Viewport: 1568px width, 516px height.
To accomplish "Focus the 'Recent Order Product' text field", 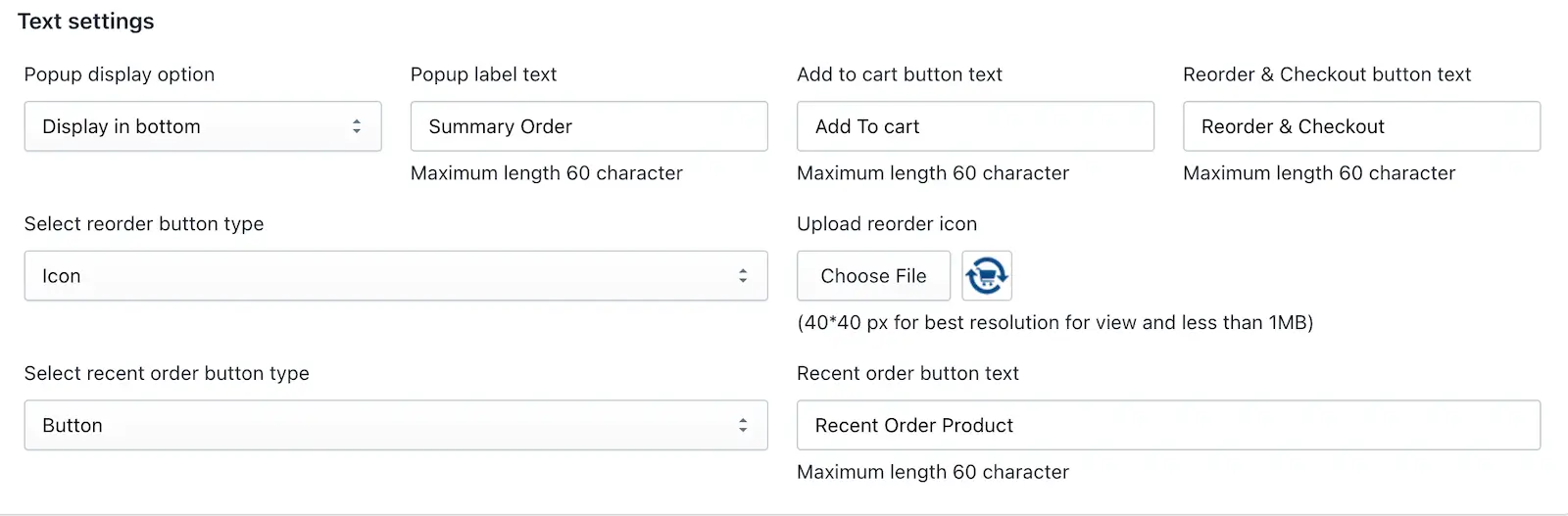I will [1168, 425].
